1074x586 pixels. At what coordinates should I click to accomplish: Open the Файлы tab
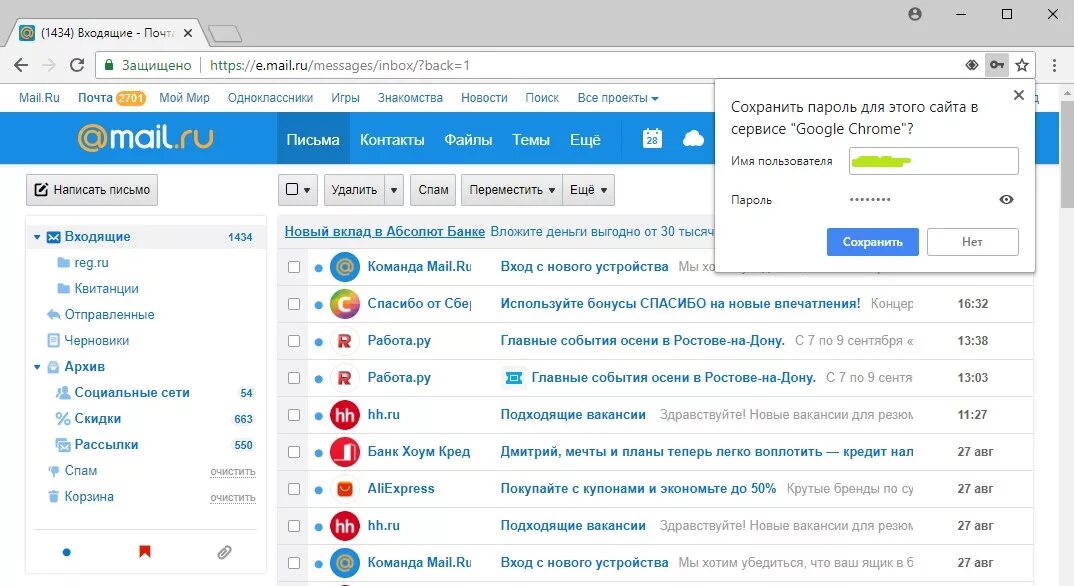point(468,139)
